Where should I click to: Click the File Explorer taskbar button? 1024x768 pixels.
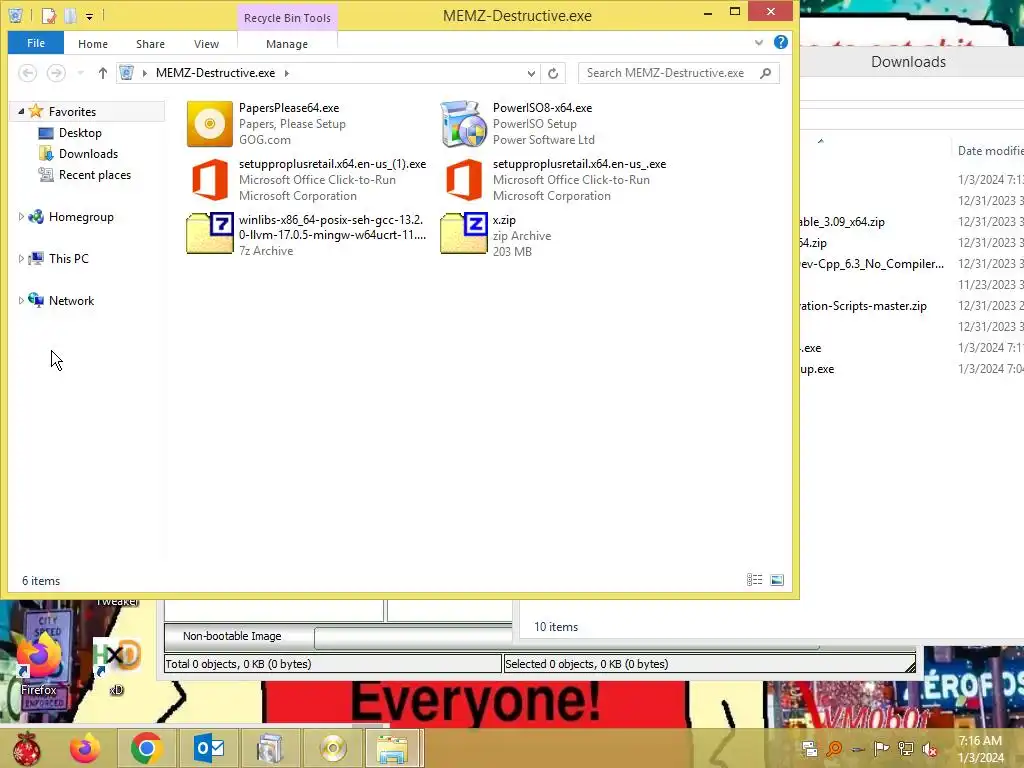coord(392,748)
